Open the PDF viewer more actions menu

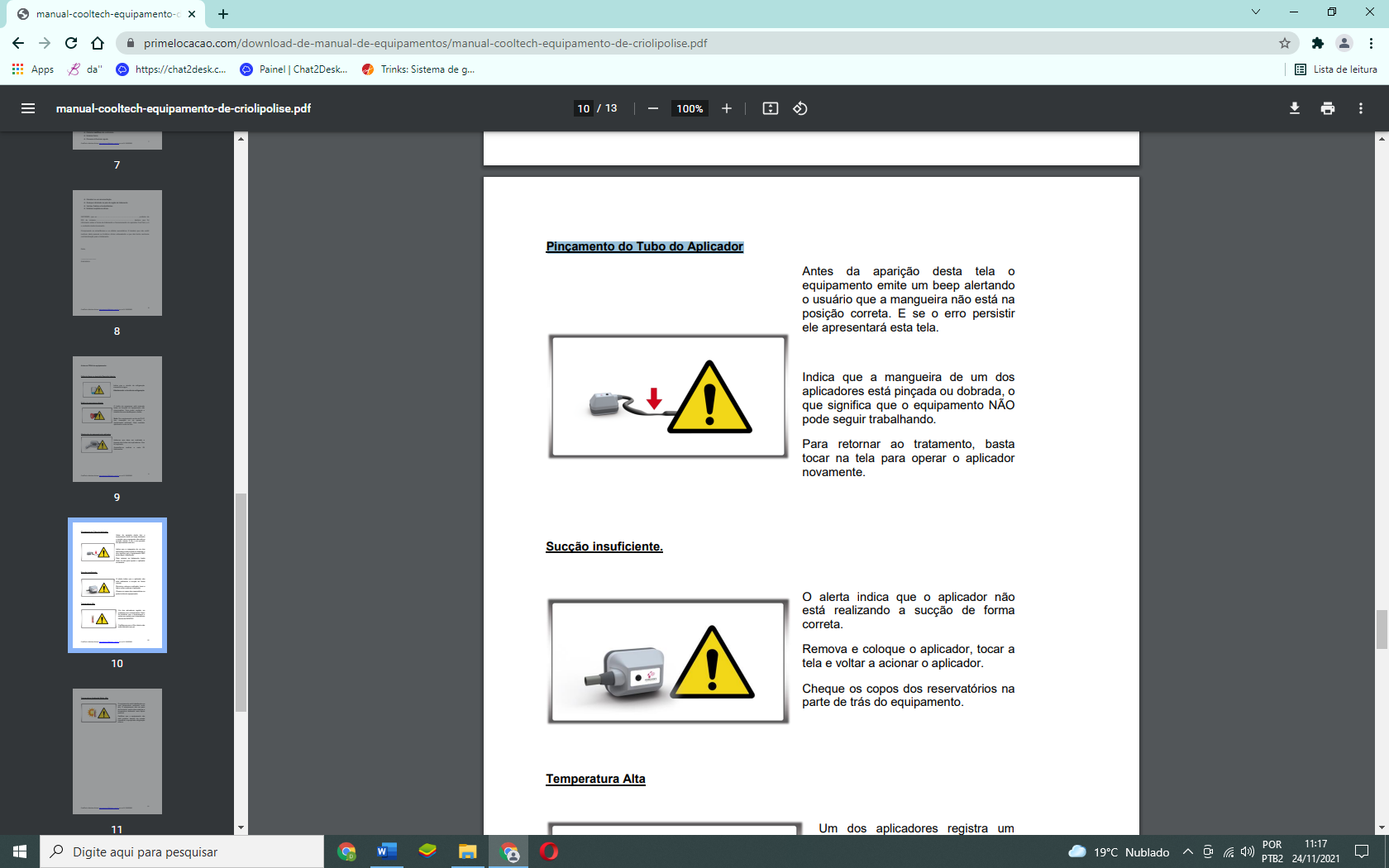coord(1361,108)
